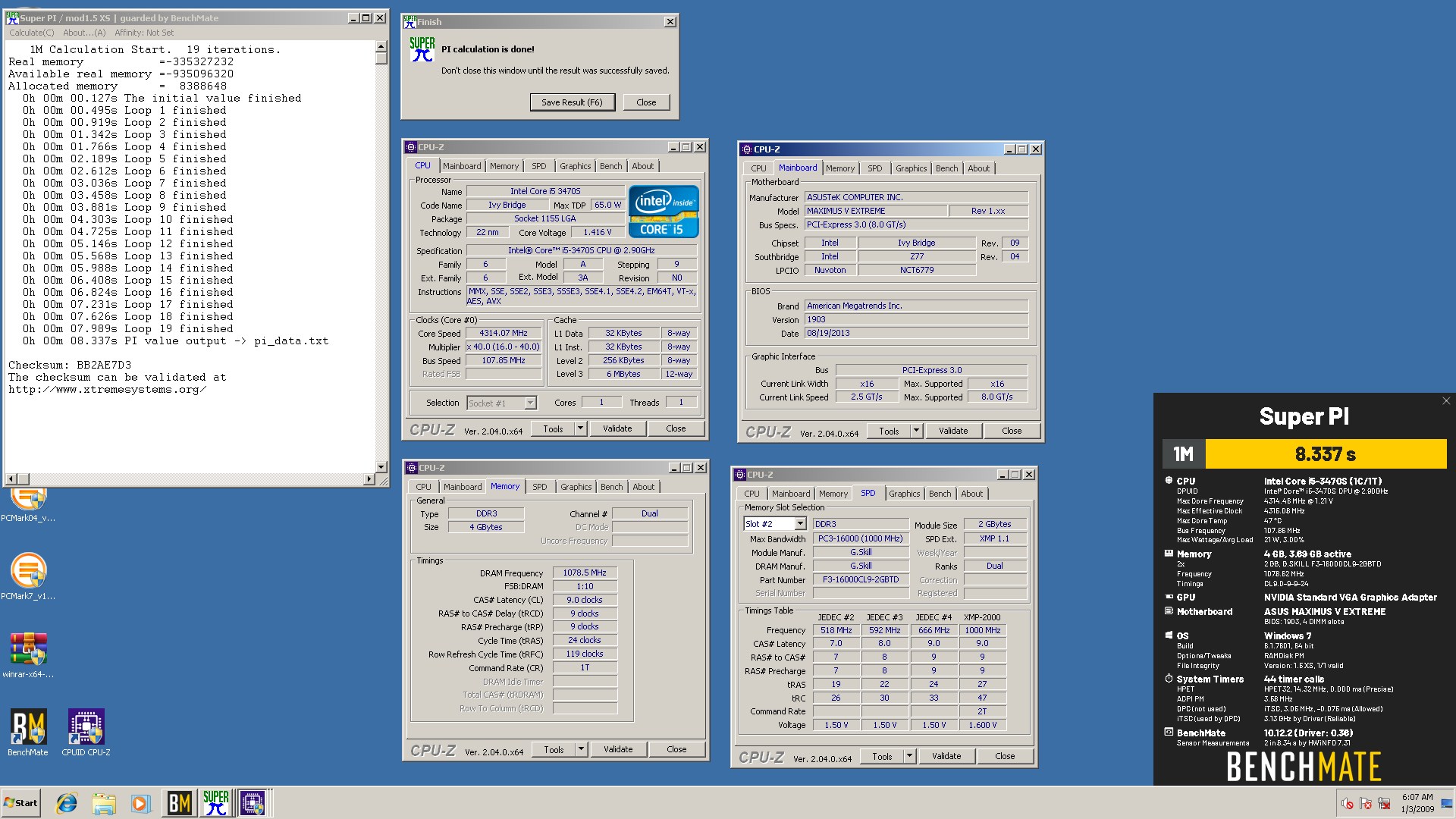Click the Core Speed value 4314.07 MHz
This screenshot has height=819, width=1456.
(x=503, y=333)
